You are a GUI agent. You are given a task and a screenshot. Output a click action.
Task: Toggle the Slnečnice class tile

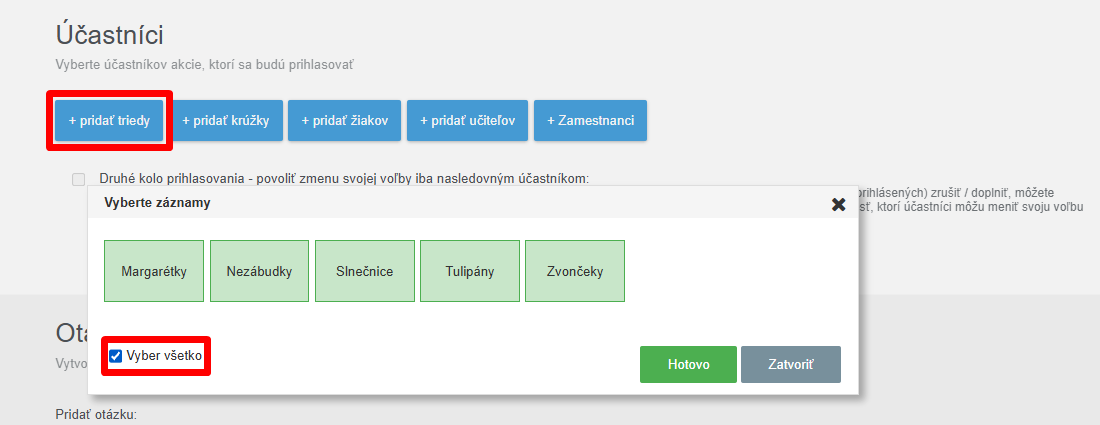[x=365, y=271]
